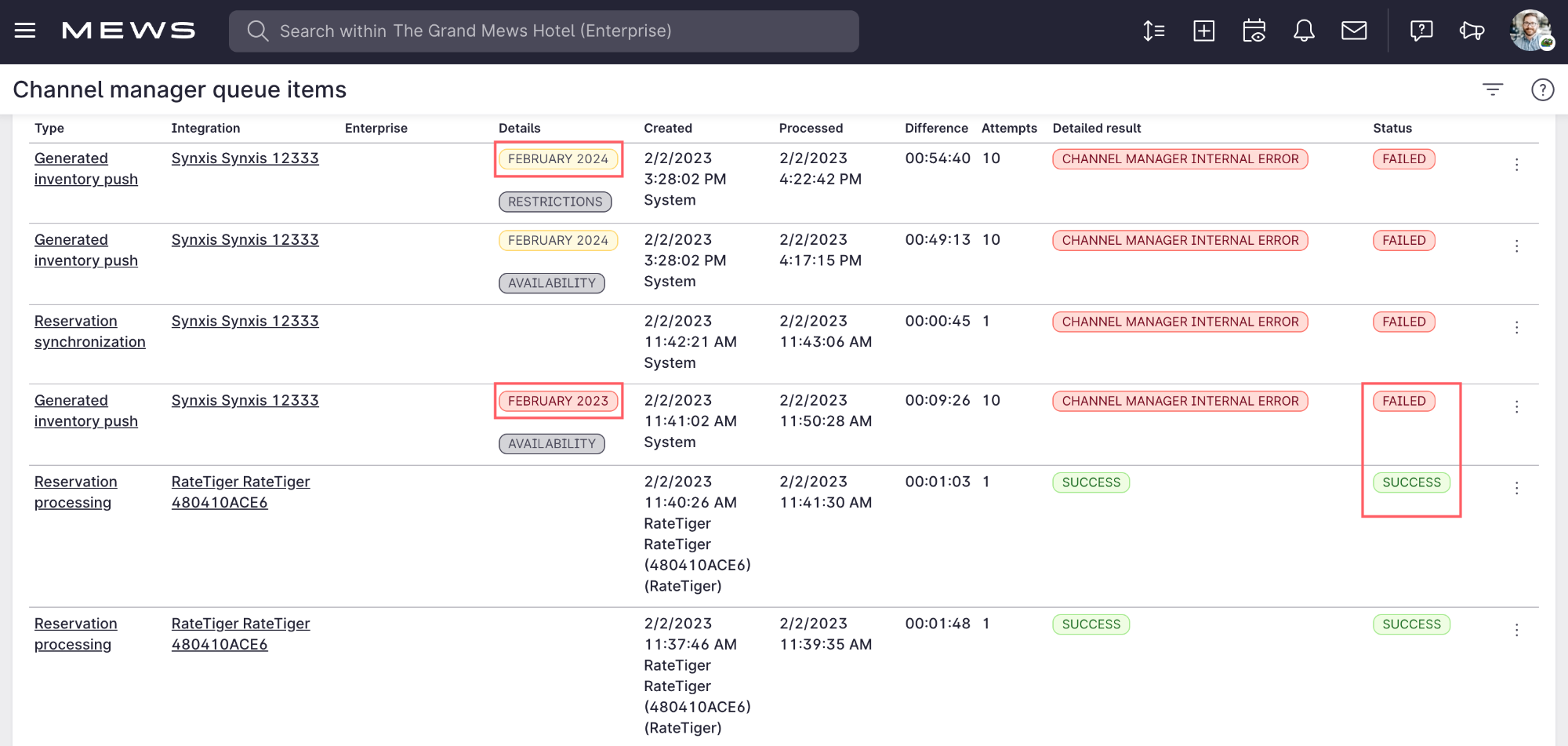Viewport: 1568px width, 746px height.
Task: Click FEBRUARY 2024 tag in first row
Action: tap(558, 159)
